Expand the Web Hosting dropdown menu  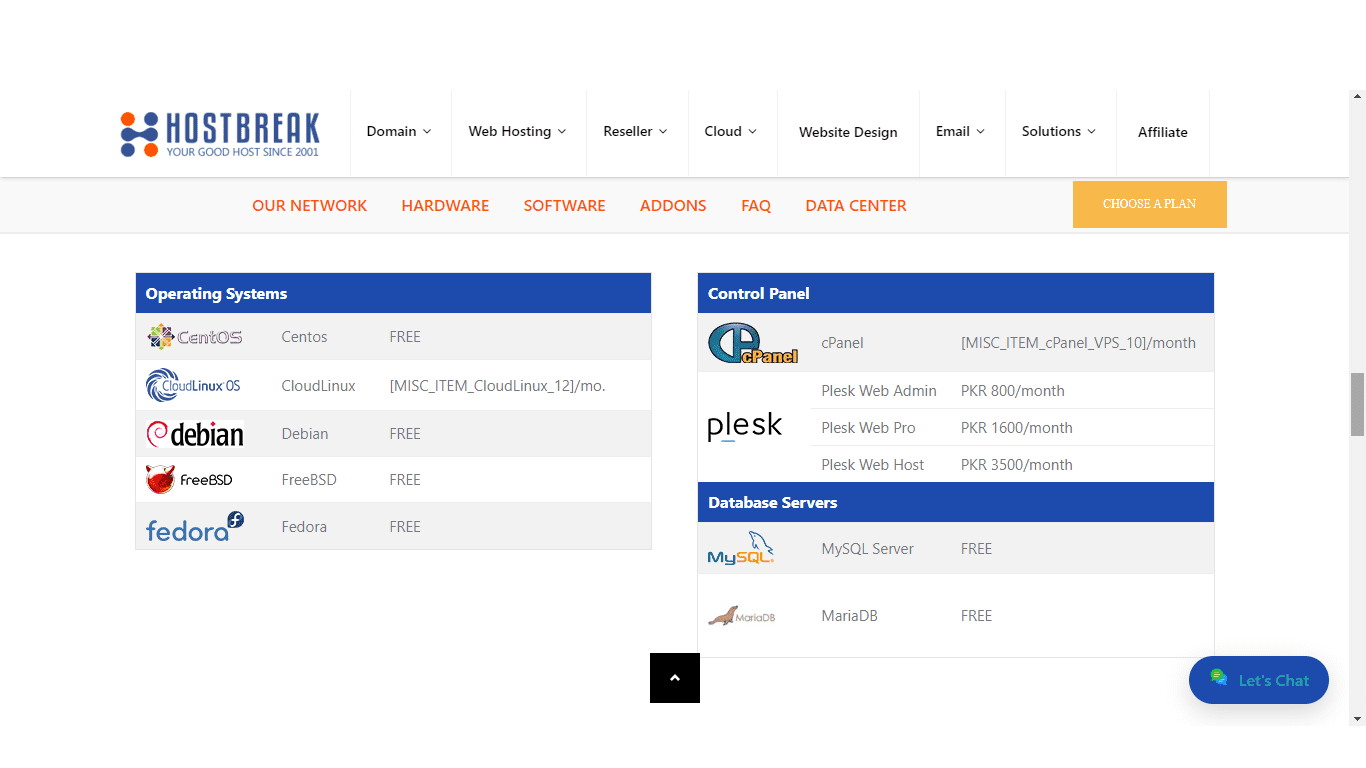[x=518, y=131]
